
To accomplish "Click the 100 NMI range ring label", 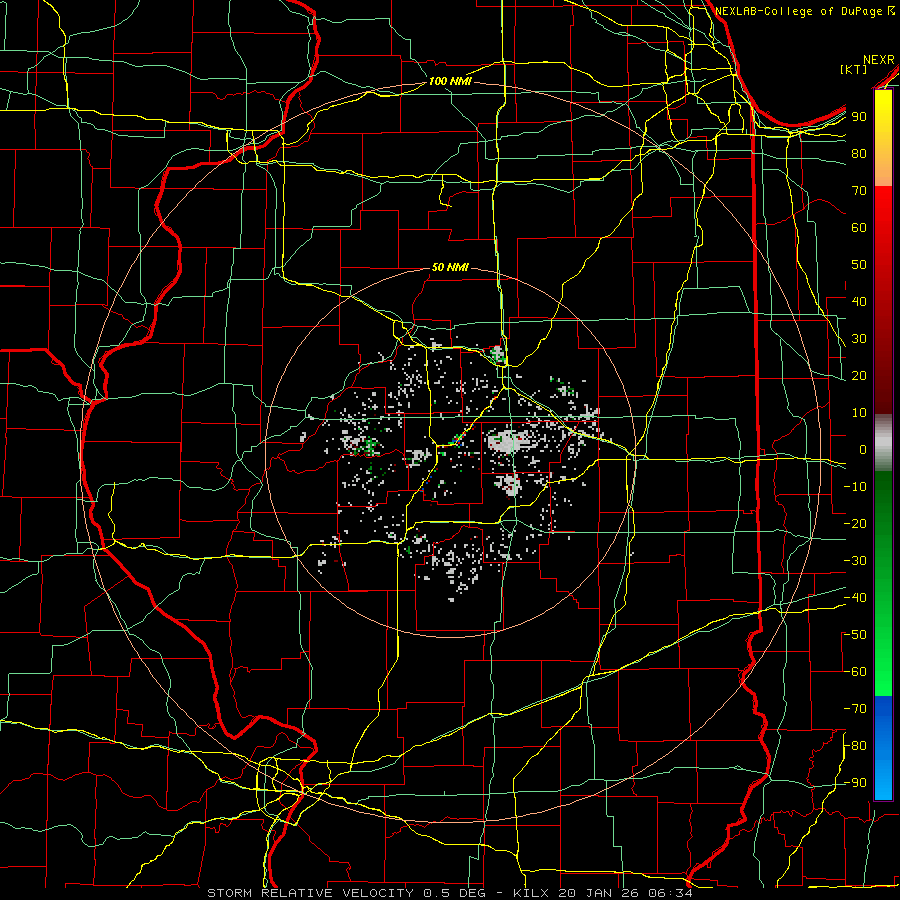I will coord(450,82).
